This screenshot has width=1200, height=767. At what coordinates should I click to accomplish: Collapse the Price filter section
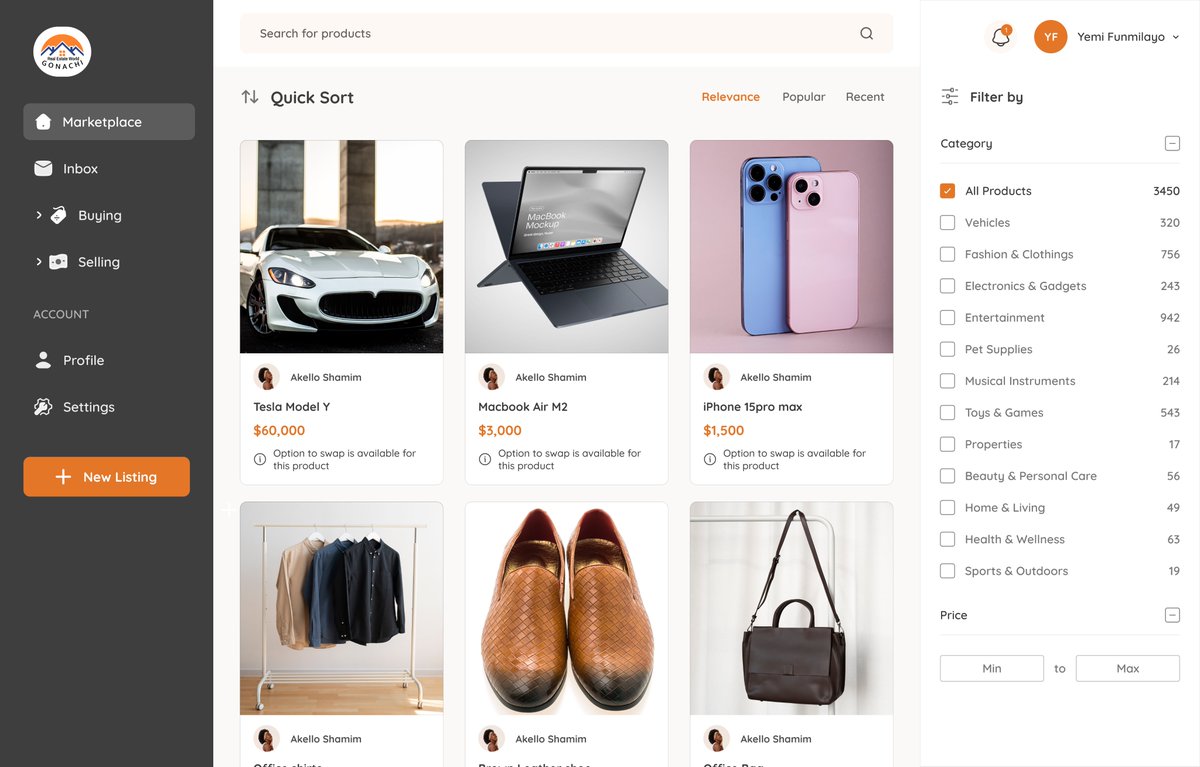(x=1172, y=615)
